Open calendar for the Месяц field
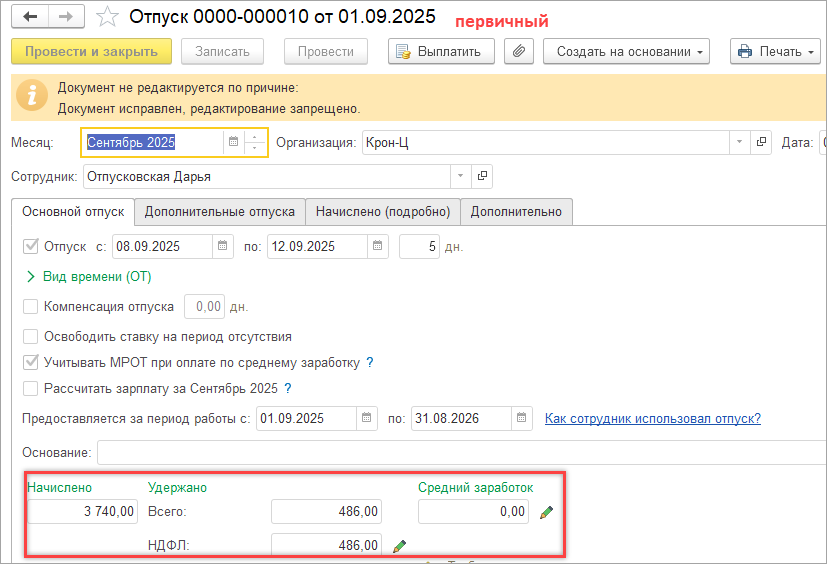Image resolution: width=827 pixels, height=564 pixels. pos(232,143)
